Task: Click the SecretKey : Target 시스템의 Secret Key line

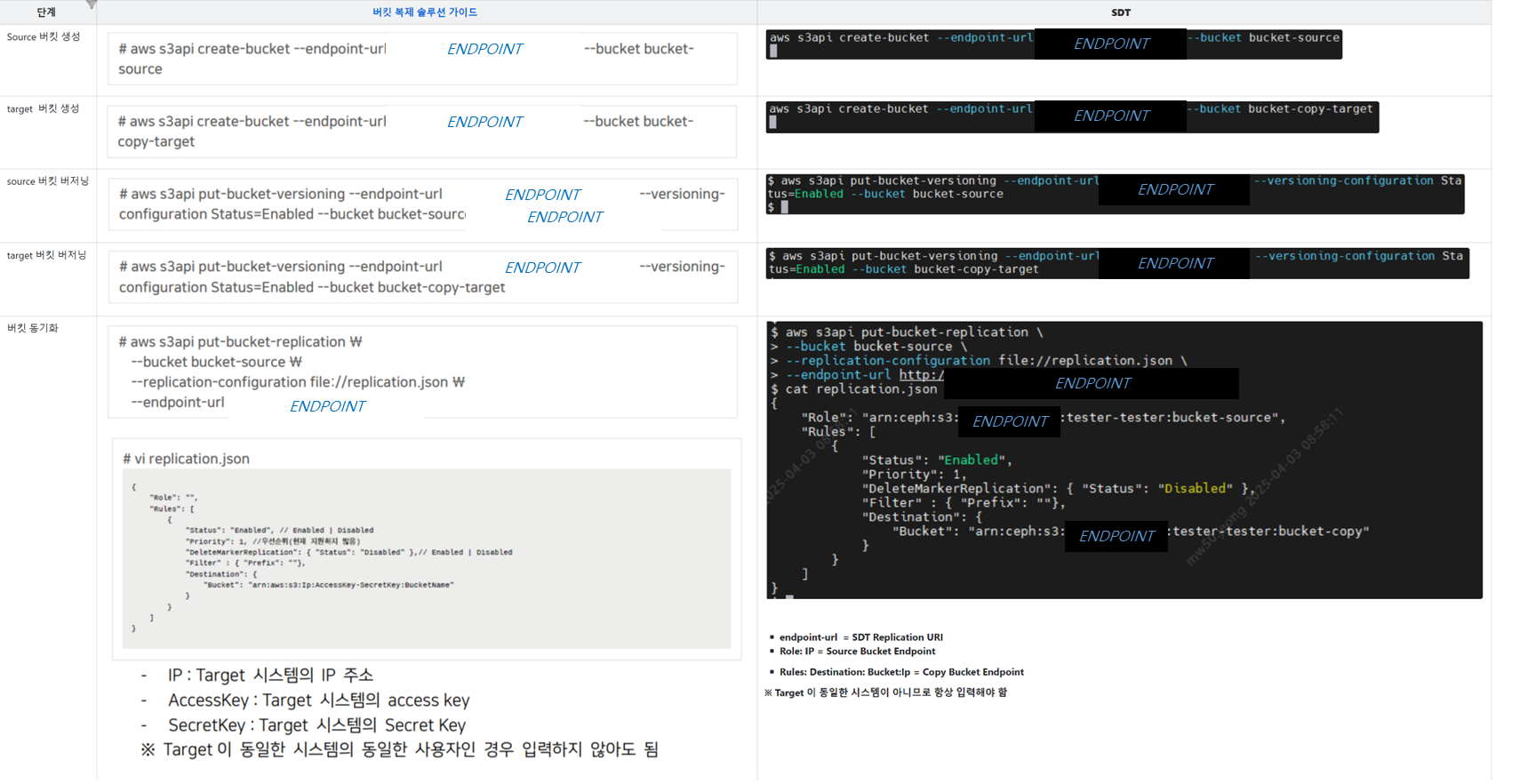Action: pos(316,725)
